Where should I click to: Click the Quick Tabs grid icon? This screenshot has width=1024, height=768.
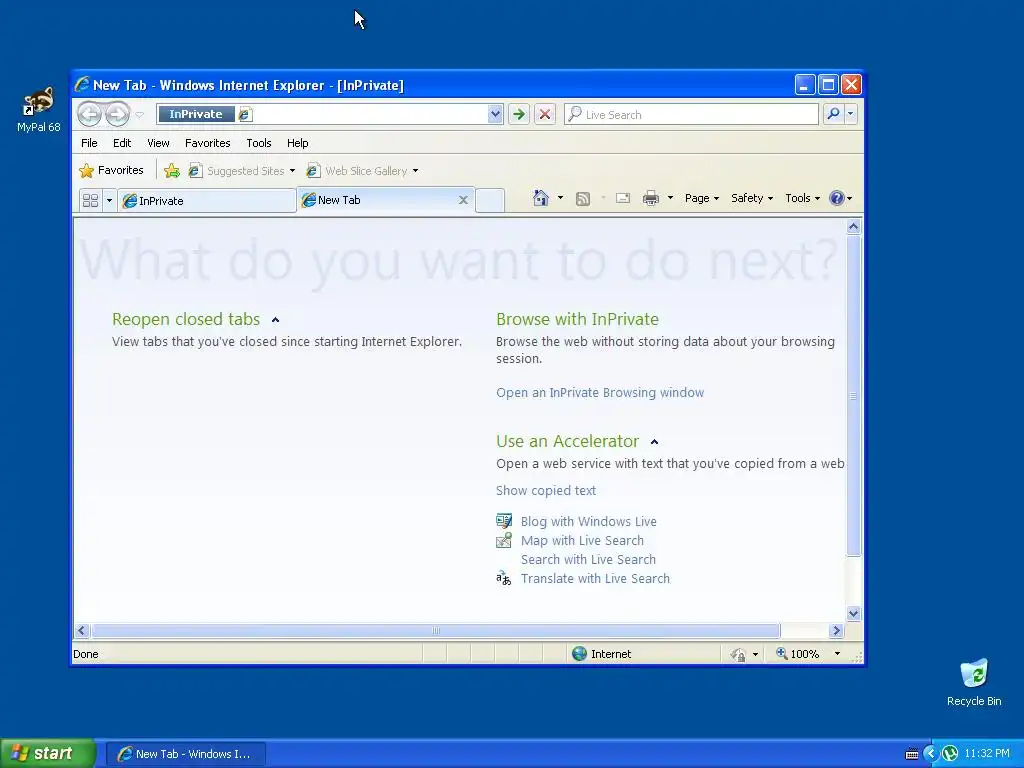(91, 200)
